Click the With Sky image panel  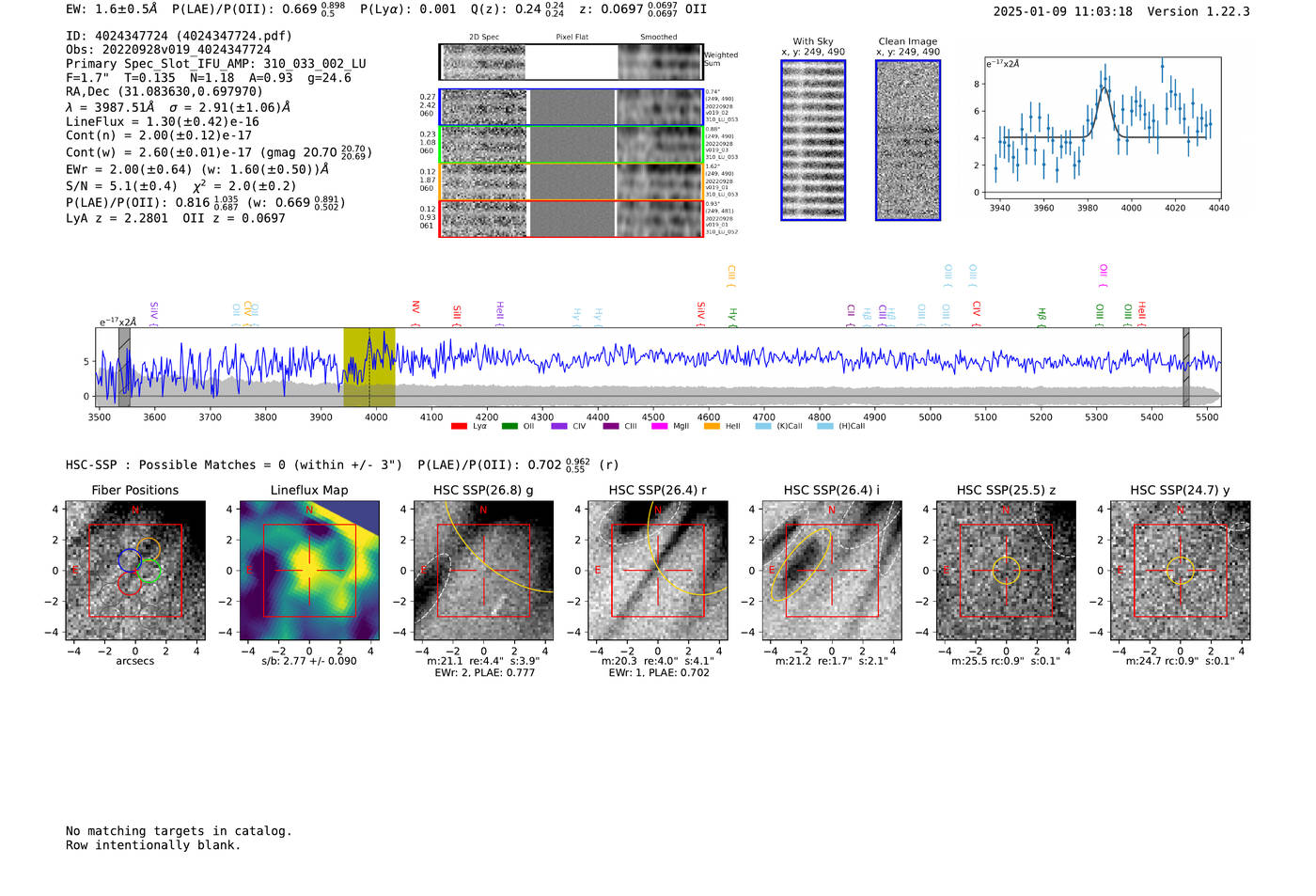[813, 140]
